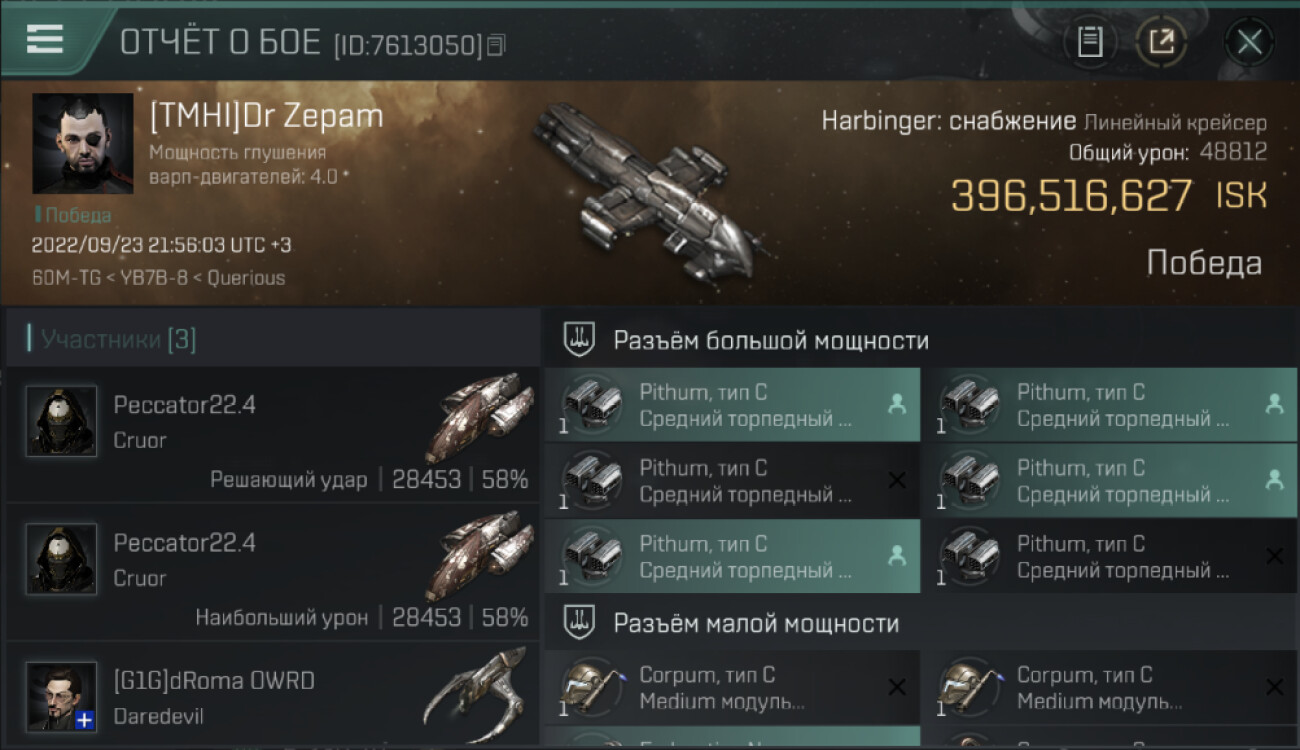Open the hamburger menu icon
Image resolution: width=1300 pixels, height=750 pixels.
pos(45,38)
